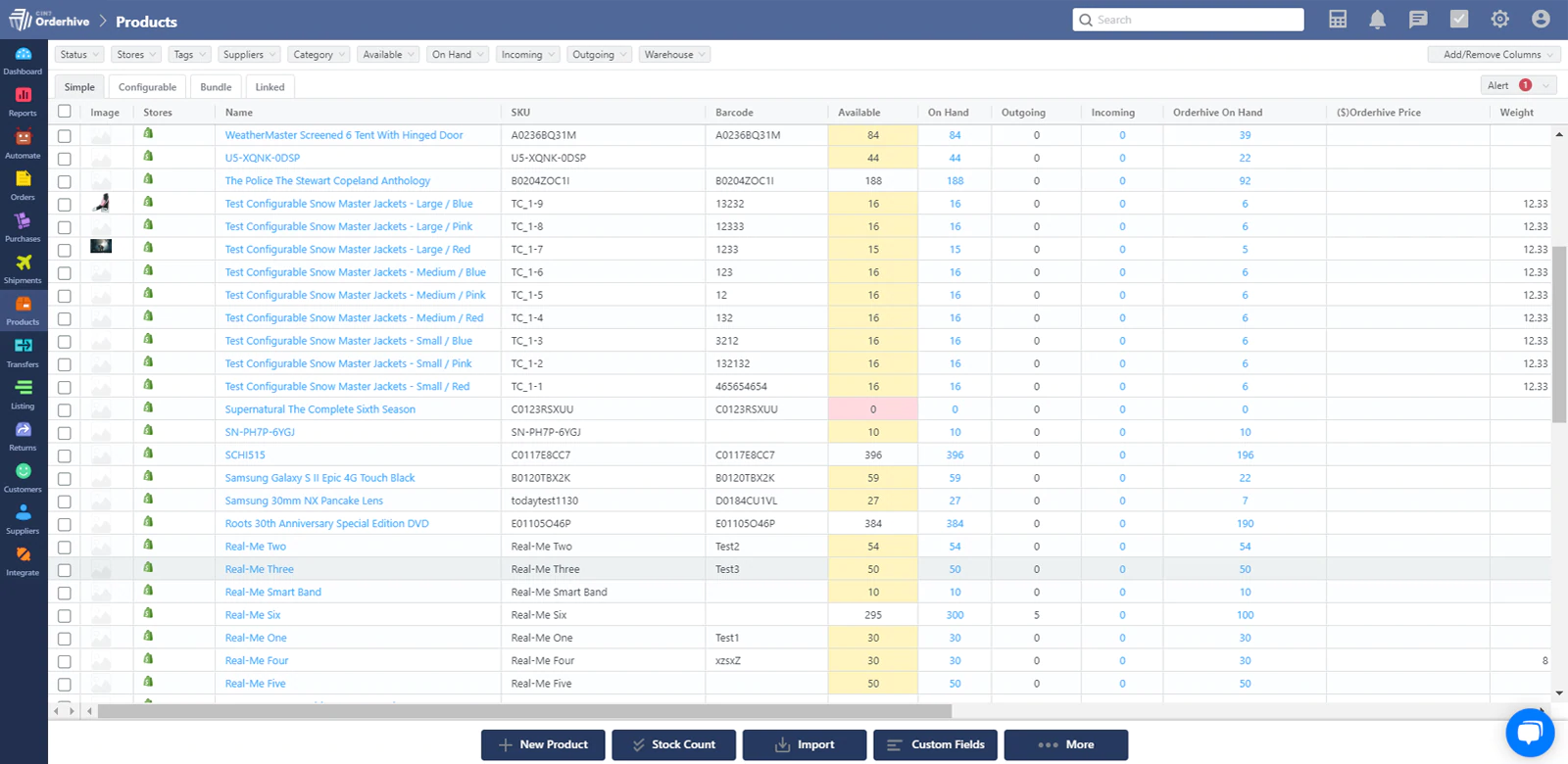The width and height of the screenshot is (1568, 764).
Task: Open the notifications bell
Action: pos(1377,20)
